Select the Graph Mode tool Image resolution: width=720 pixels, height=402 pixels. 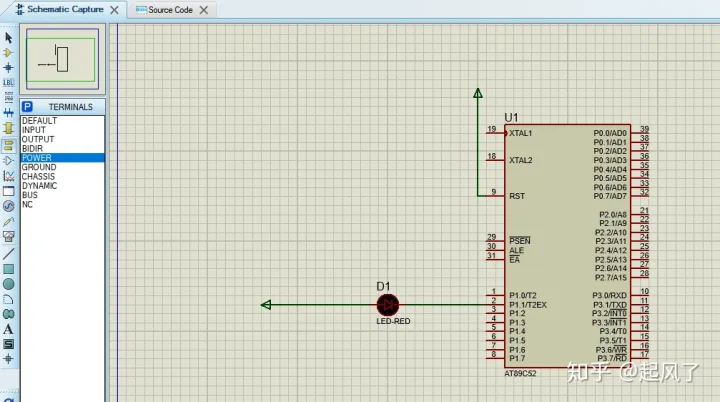tap(8, 176)
